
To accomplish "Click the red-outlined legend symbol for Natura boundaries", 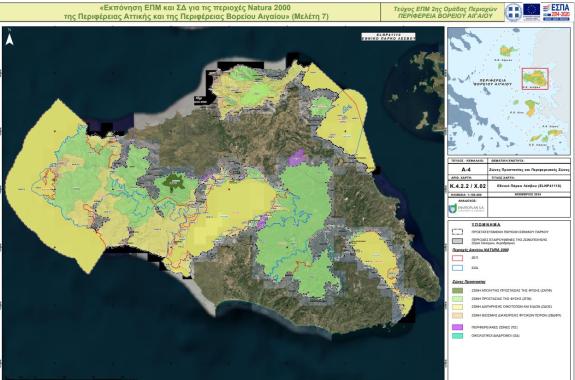I will [x=457, y=258].
